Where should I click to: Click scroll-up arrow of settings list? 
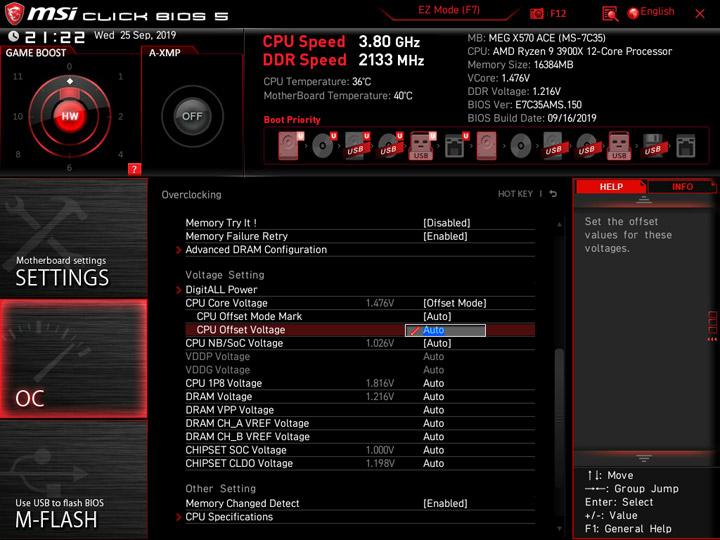559,225
